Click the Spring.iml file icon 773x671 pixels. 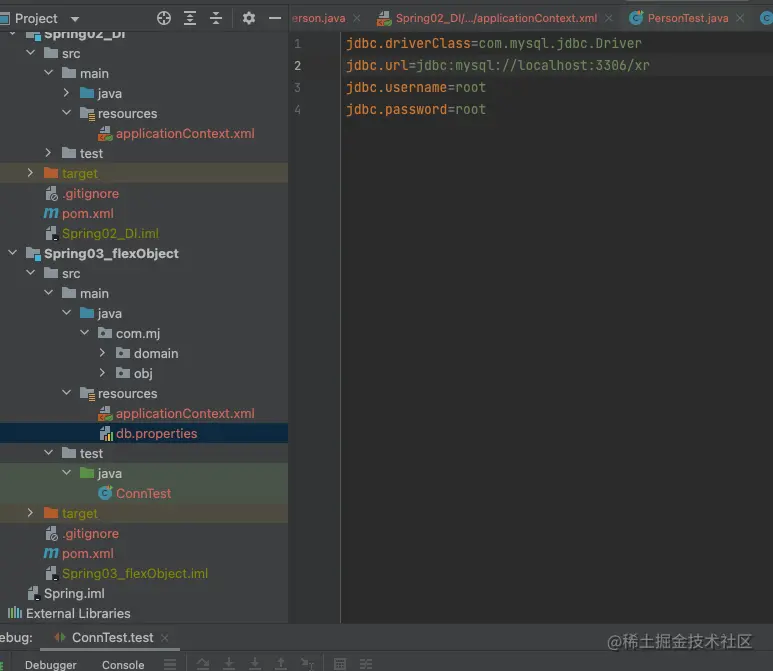click(34, 593)
